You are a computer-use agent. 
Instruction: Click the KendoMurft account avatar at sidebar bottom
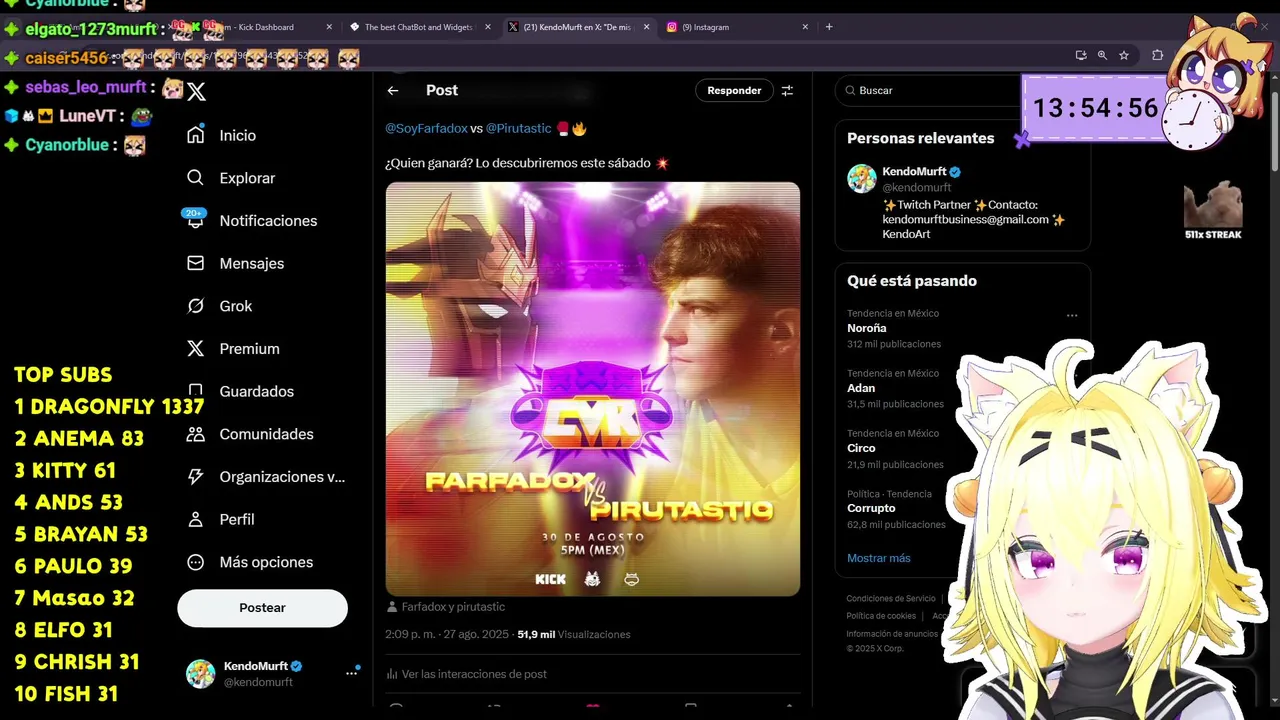point(201,674)
